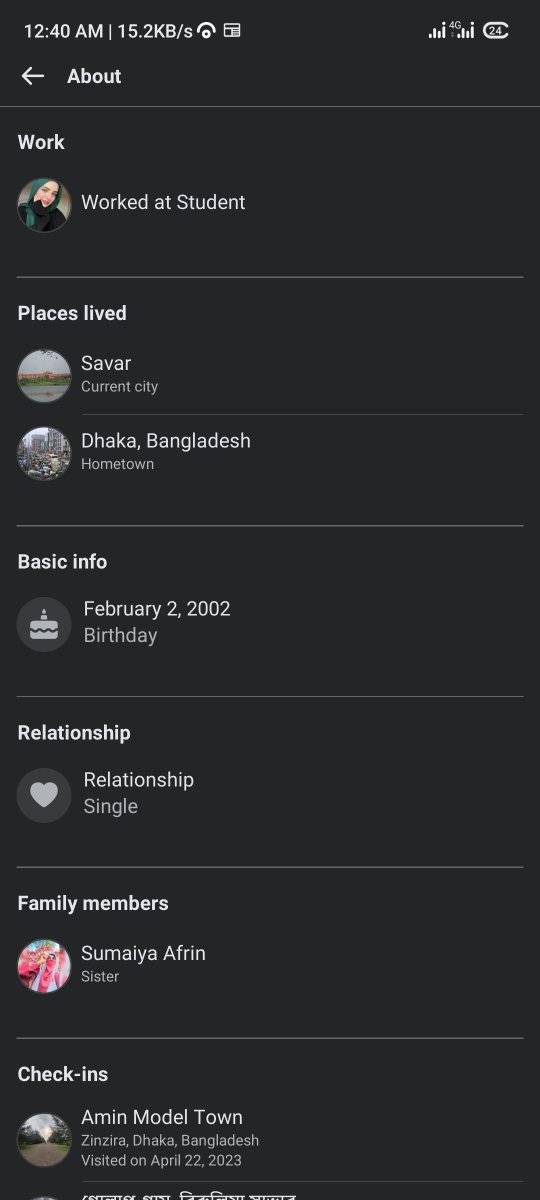Tap the battery indicator in status bar

point(496,31)
